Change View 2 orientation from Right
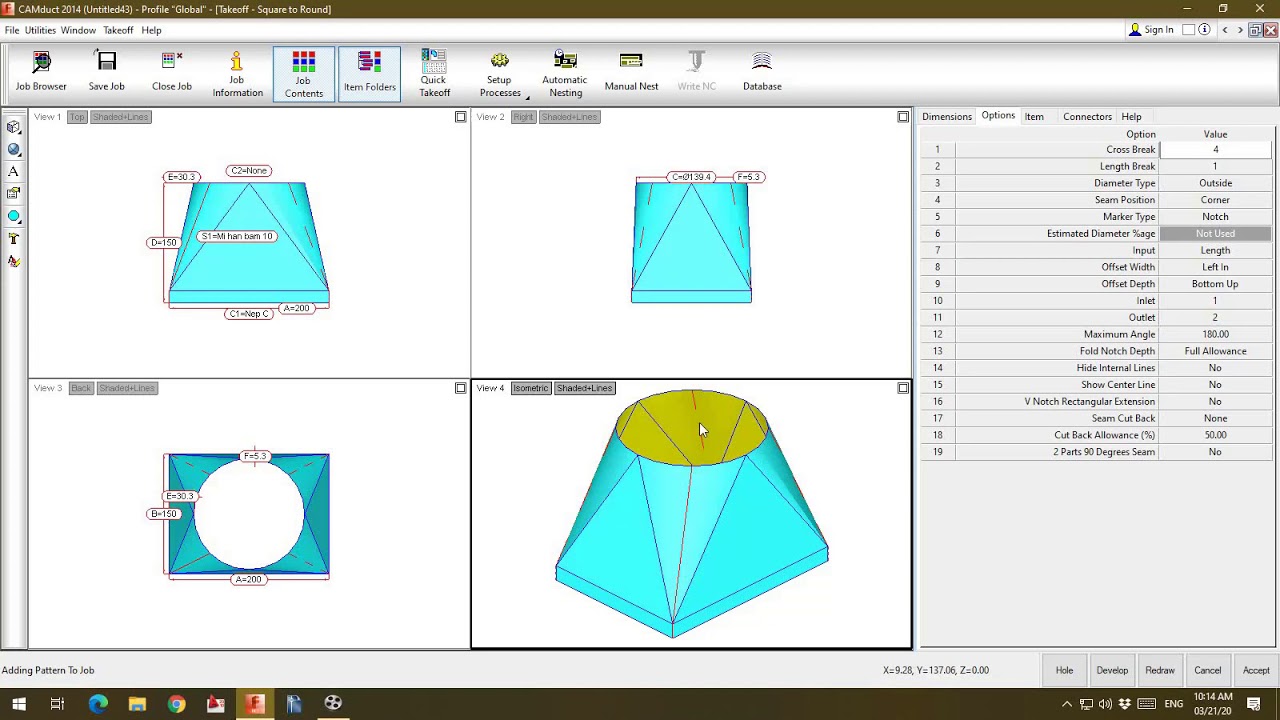The image size is (1280, 720). pos(523,117)
